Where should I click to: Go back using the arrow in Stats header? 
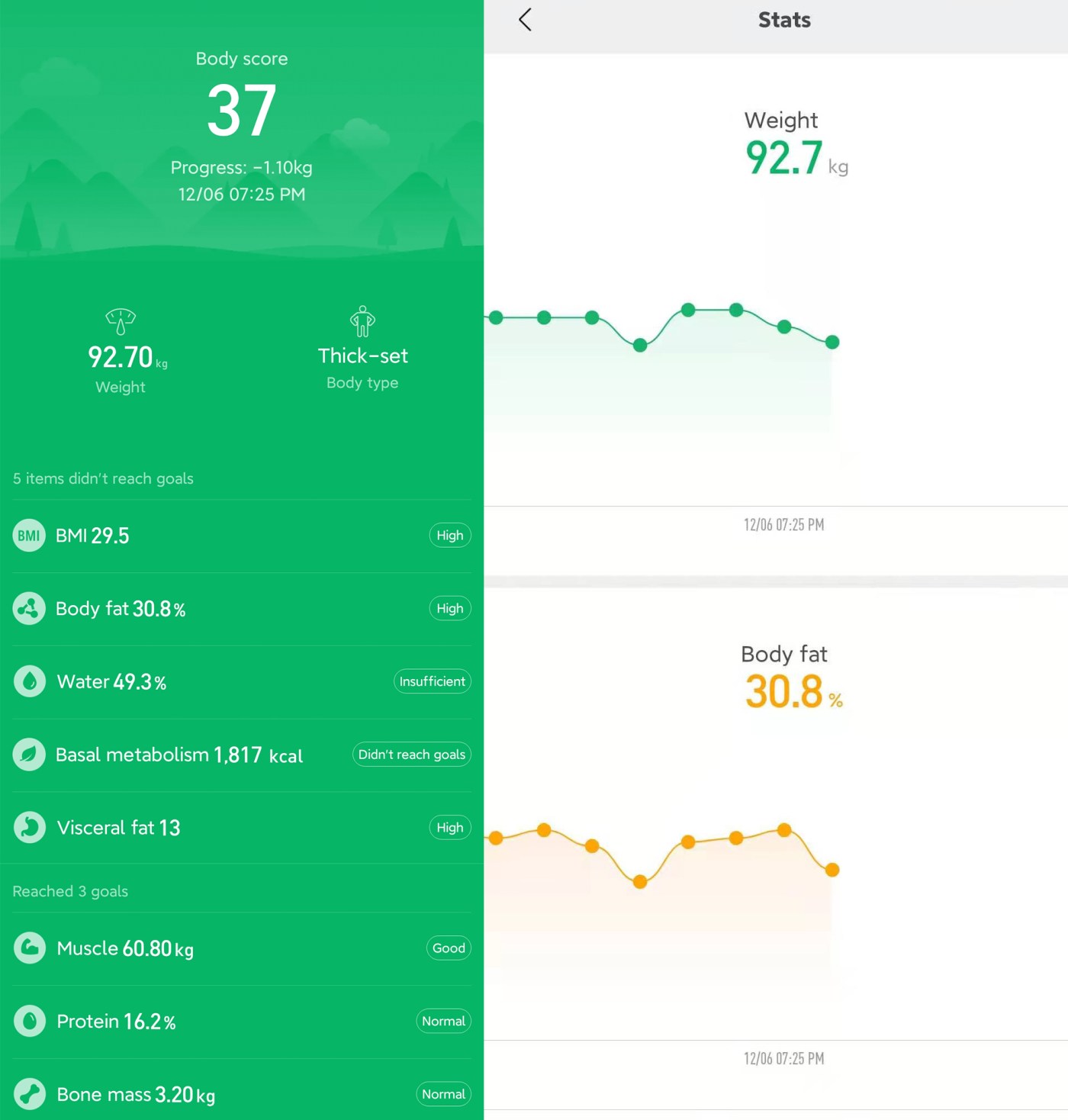point(524,21)
